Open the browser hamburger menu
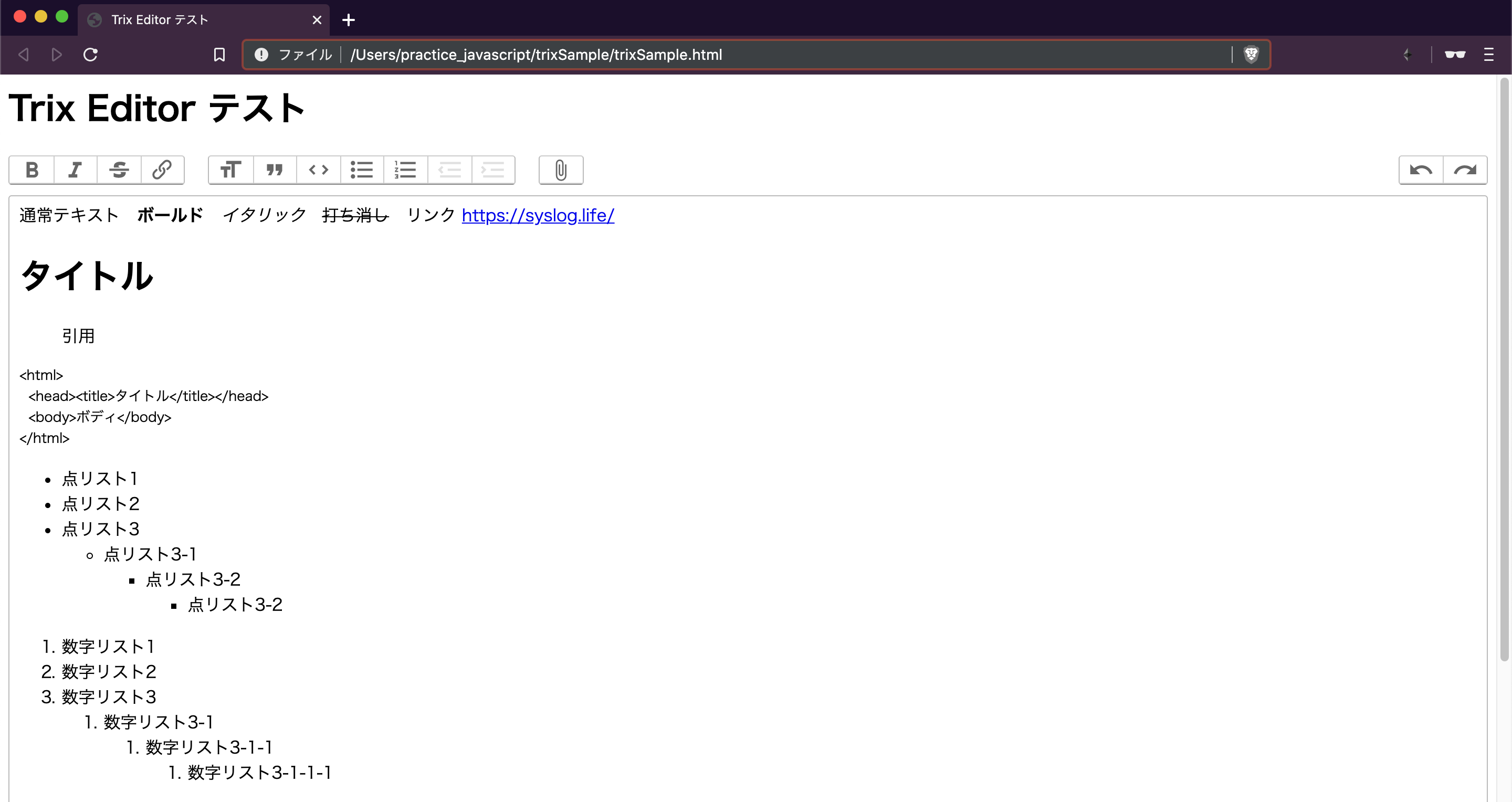This screenshot has width=1512, height=802. [x=1488, y=55]
